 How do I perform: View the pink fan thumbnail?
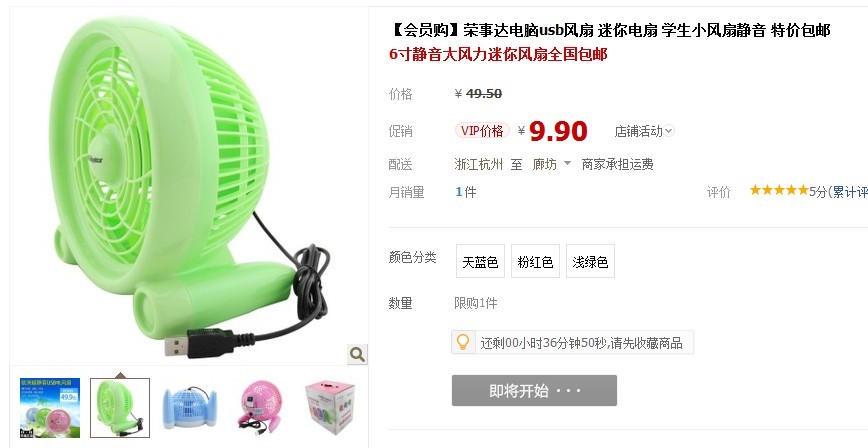click(x=261, y=408)
